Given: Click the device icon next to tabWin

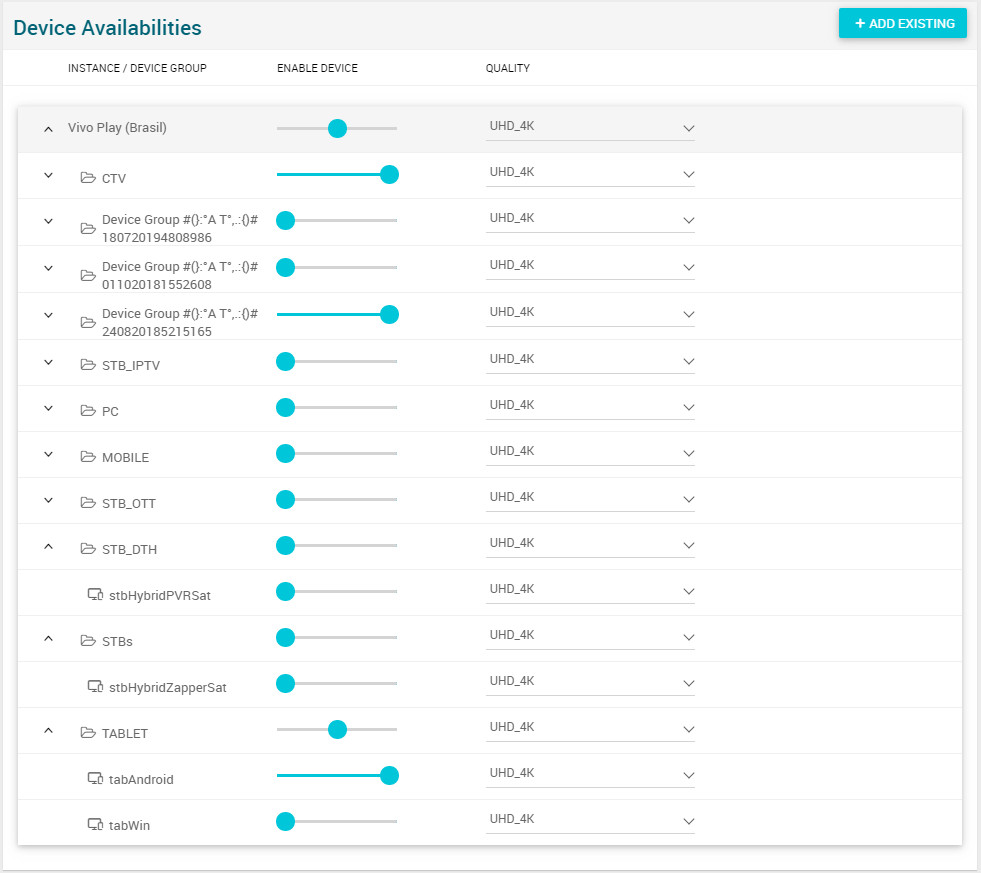Looking at the screenshot, I should click(96, 825).
